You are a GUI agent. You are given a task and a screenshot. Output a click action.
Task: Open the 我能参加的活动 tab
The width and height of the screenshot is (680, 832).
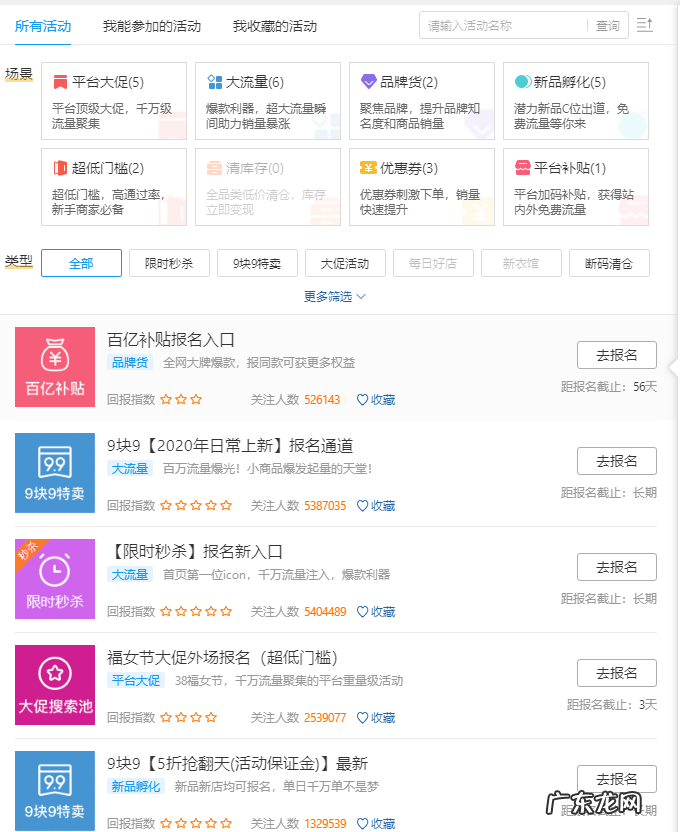152,26
